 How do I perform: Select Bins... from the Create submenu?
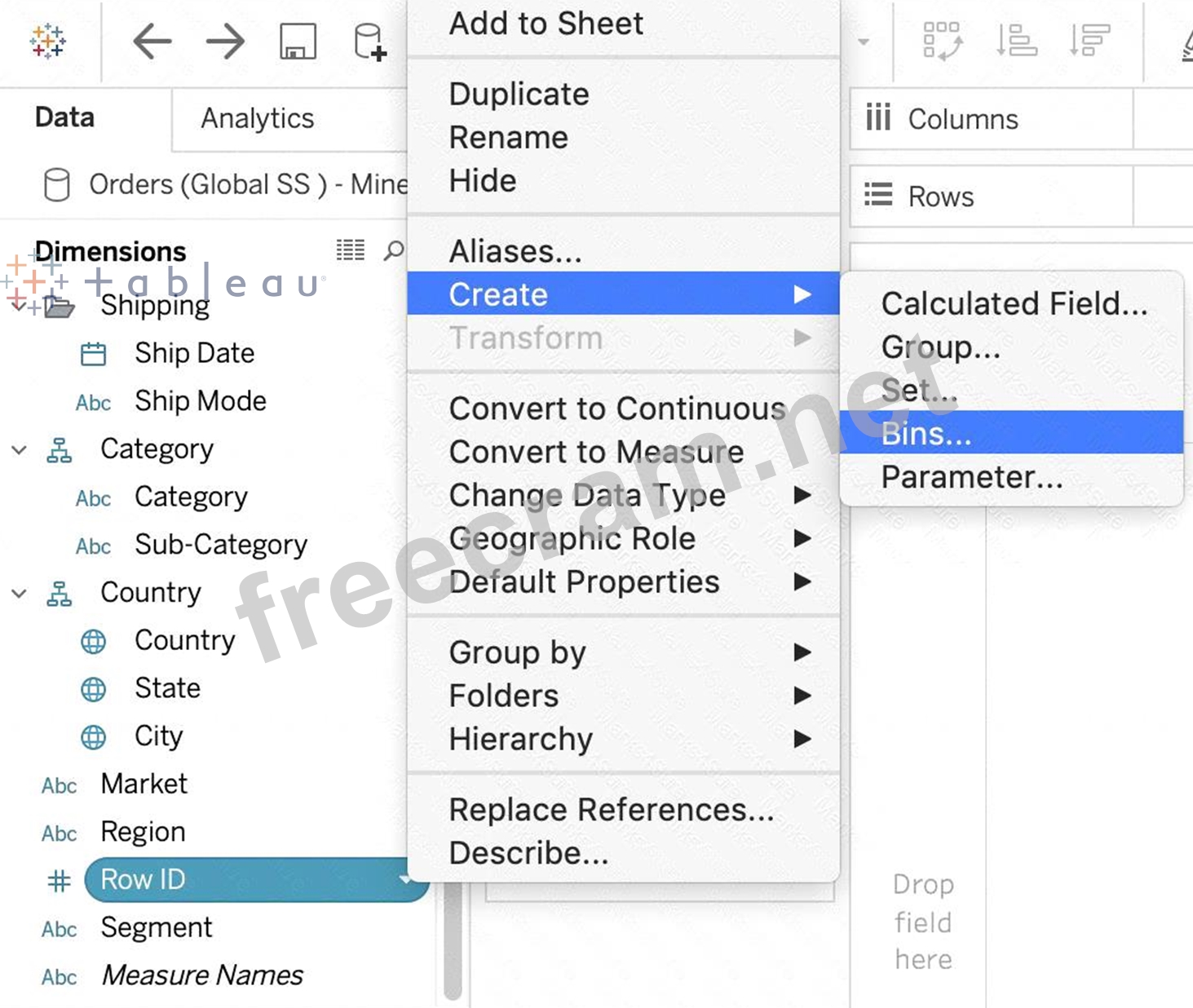tap(926, 433)
